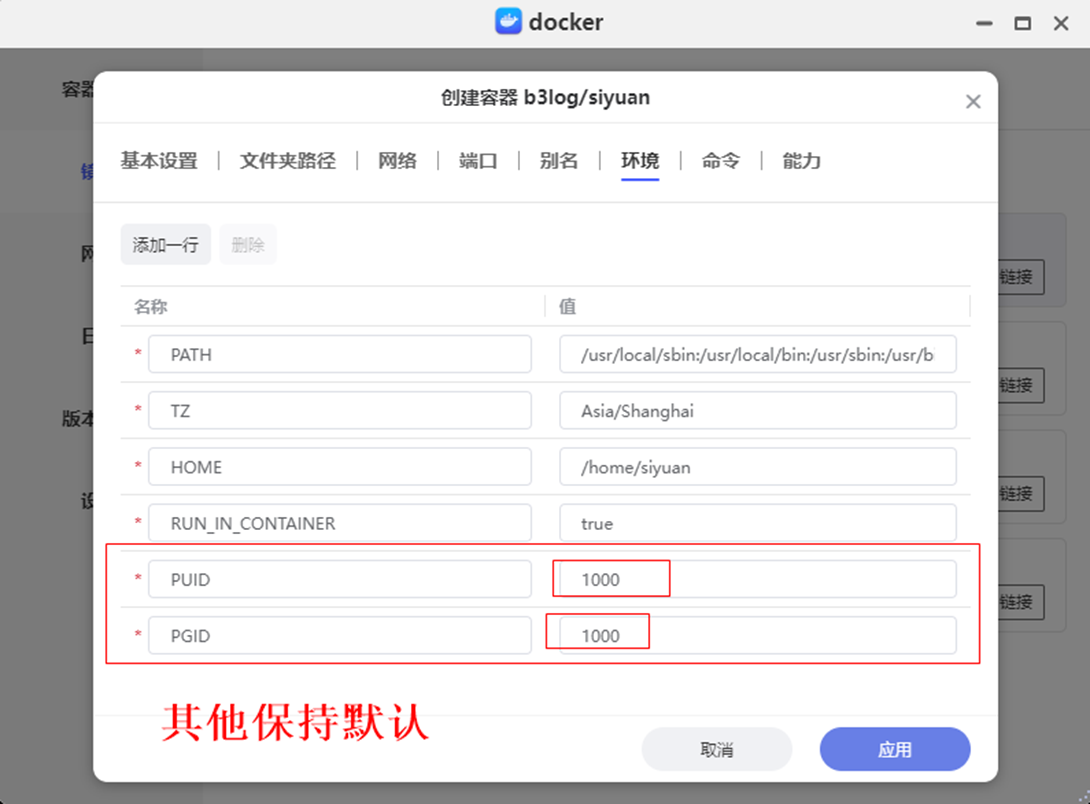Click the HOME name field
Screen dimensions: 1090x804
(340, 467)
